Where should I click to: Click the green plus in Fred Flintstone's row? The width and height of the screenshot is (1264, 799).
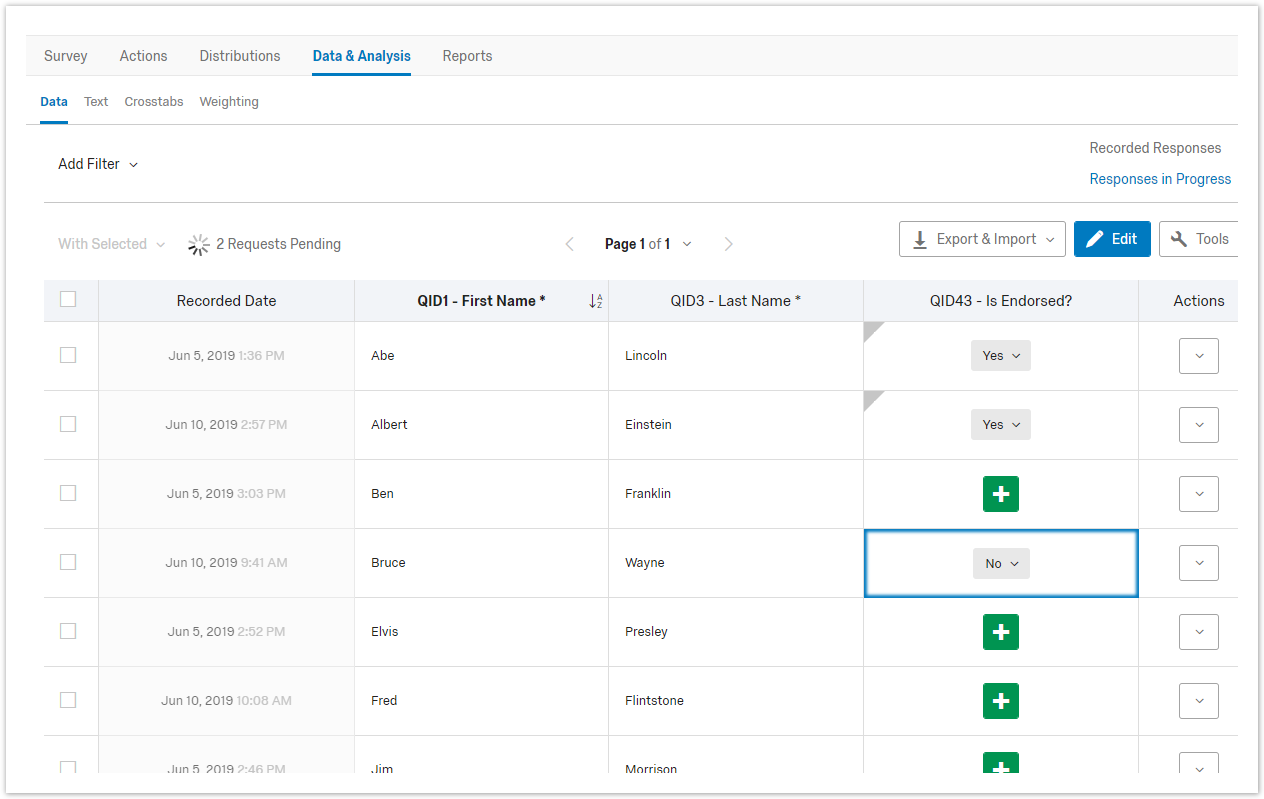click(x=1000, y=701)
